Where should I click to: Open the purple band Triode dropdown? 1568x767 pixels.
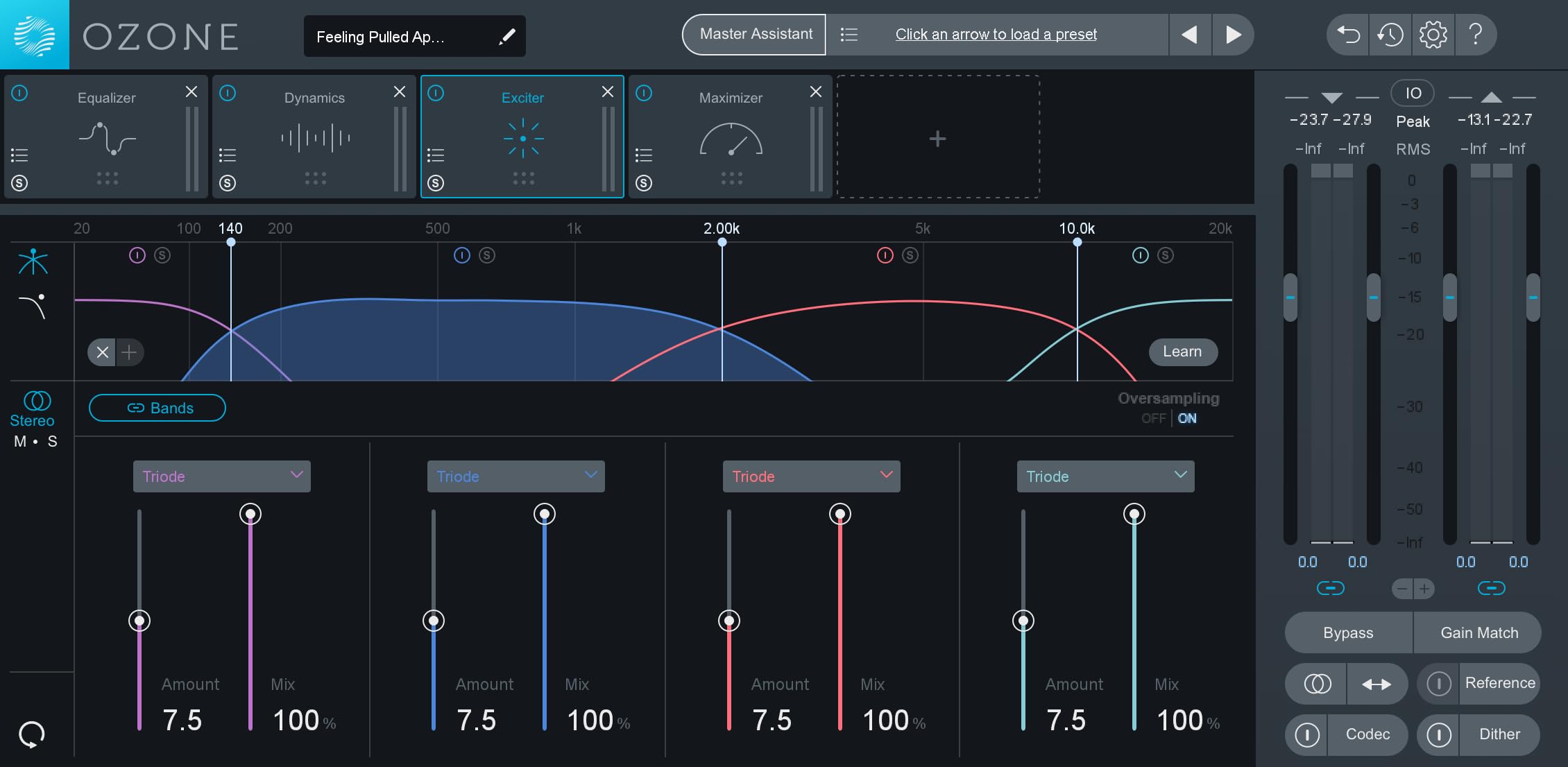tap(222, 476)
